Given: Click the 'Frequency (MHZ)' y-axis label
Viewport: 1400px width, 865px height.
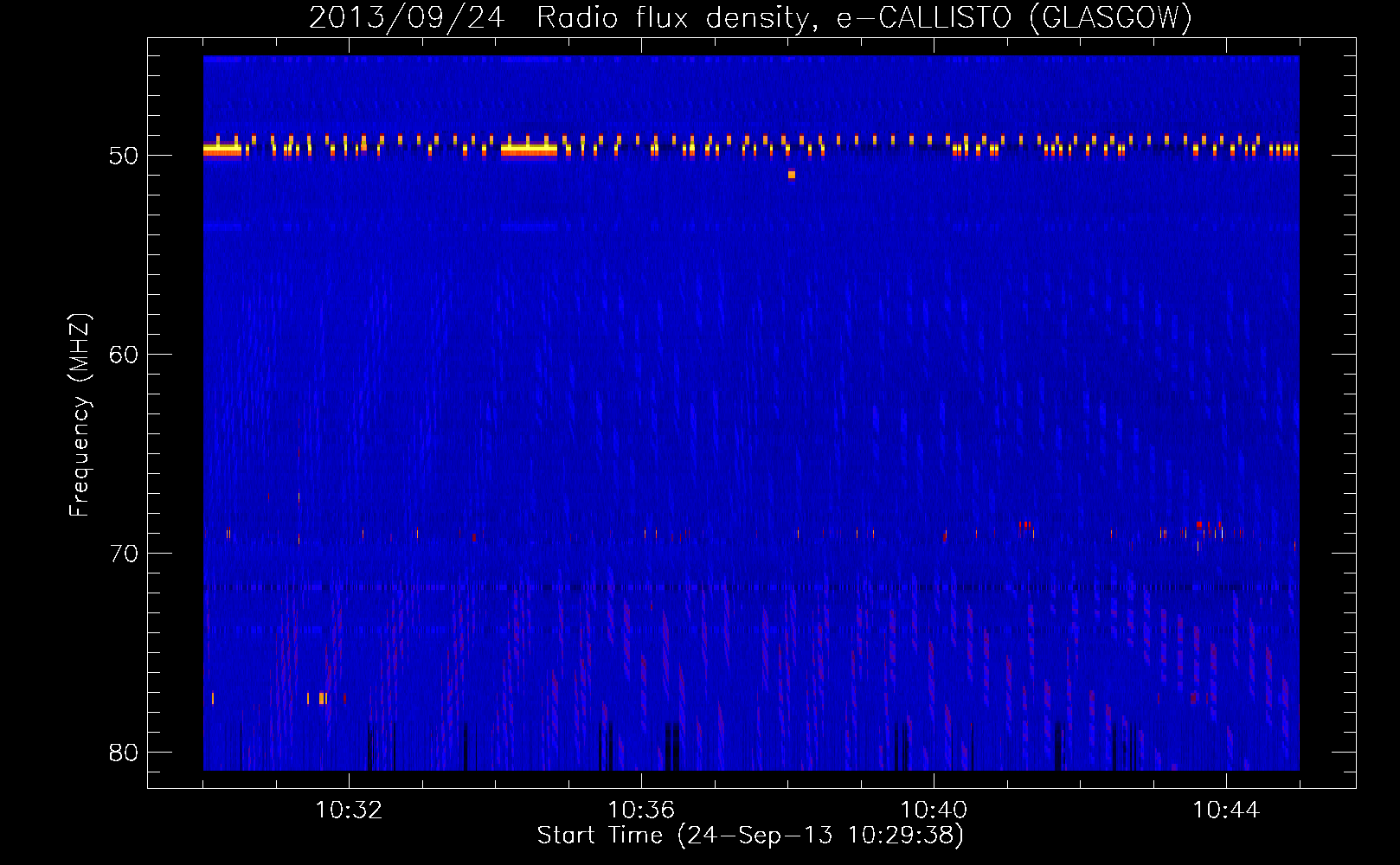Looking at the screenshot, I should (79, 414).
